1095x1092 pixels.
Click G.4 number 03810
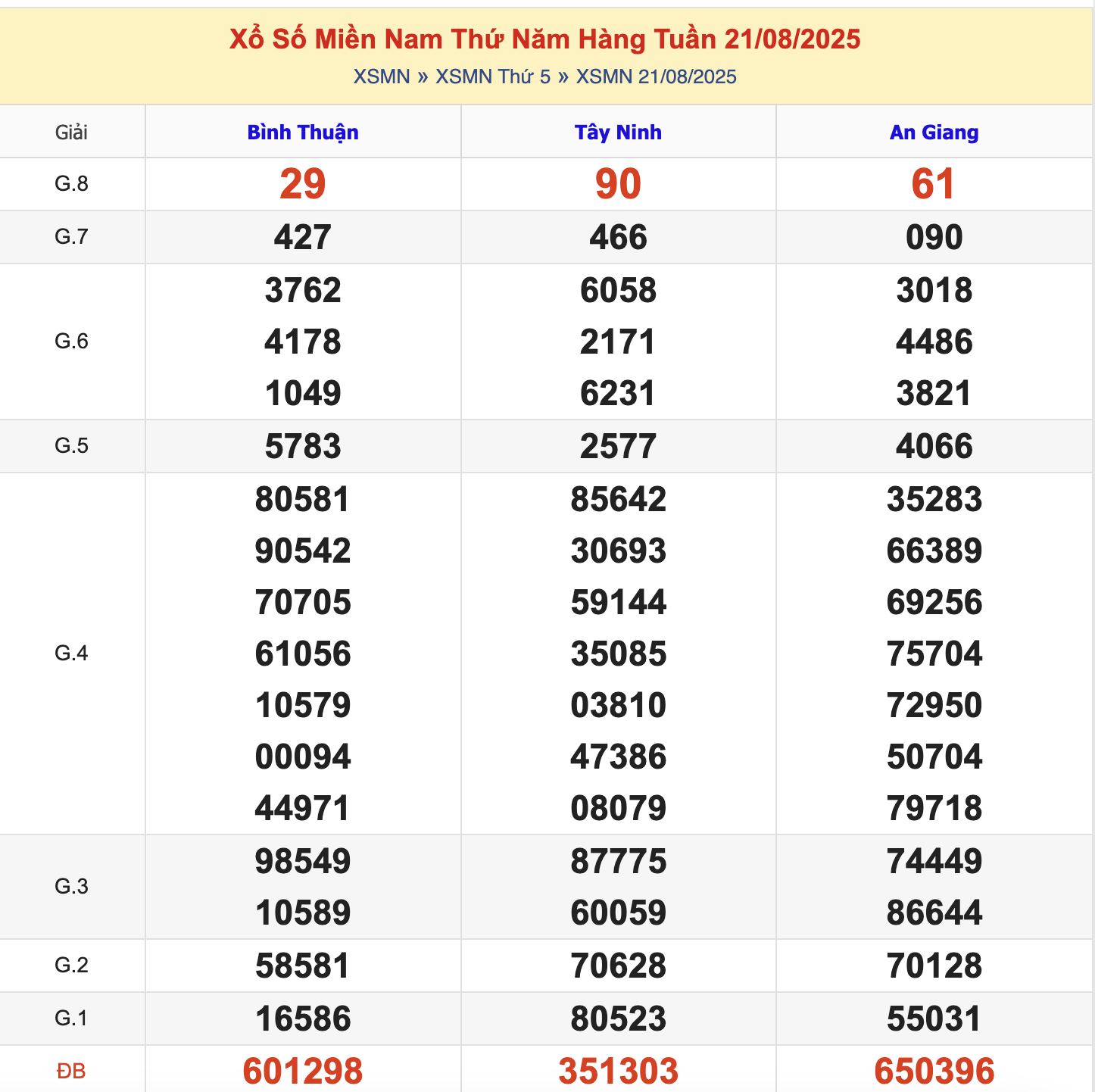pyautogui.click(x=618, y=705)
